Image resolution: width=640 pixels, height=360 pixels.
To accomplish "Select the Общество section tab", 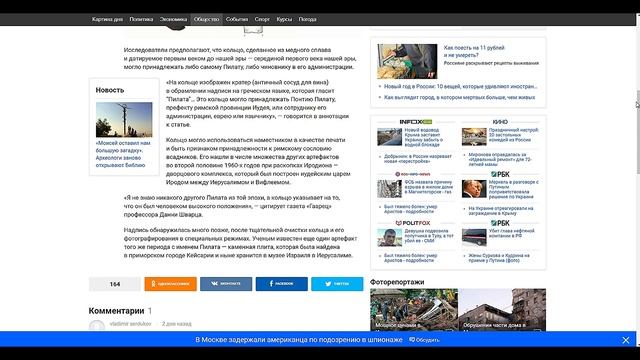I will coord(207,19).
